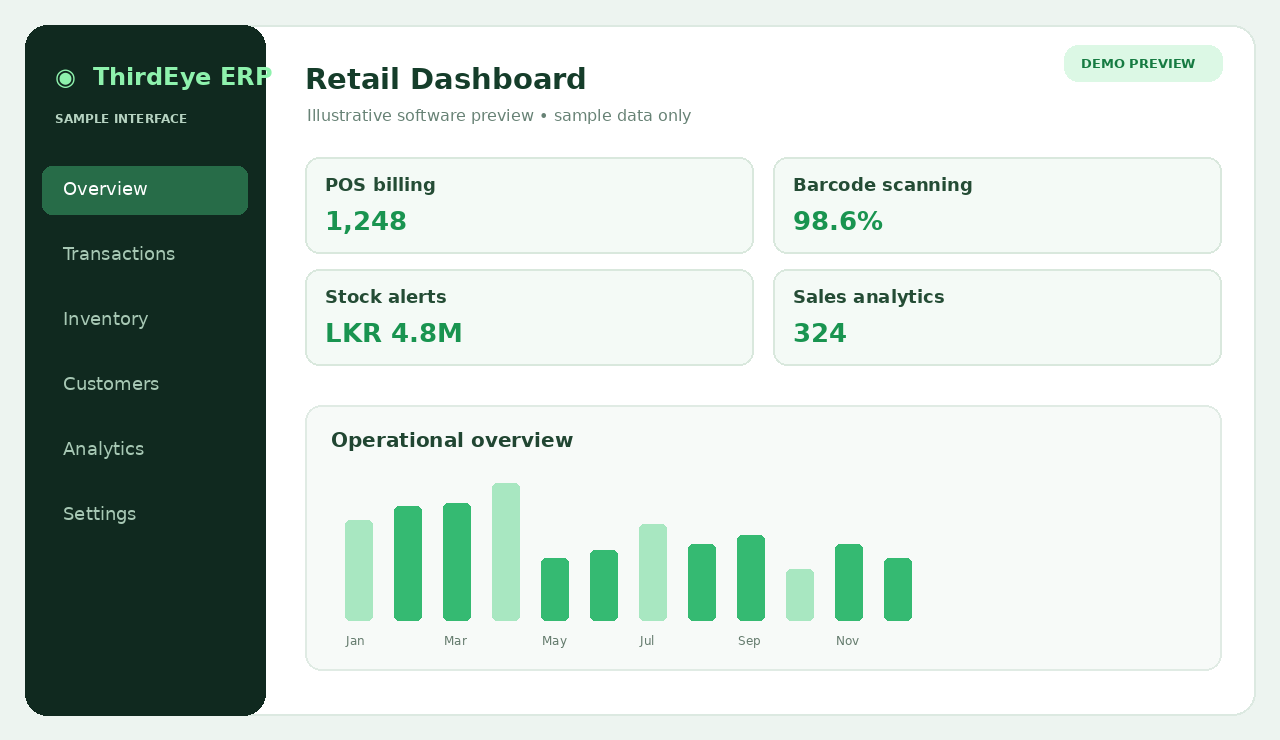Open the Settings menu item
The image size is (1280, 740).
(99, 514)
